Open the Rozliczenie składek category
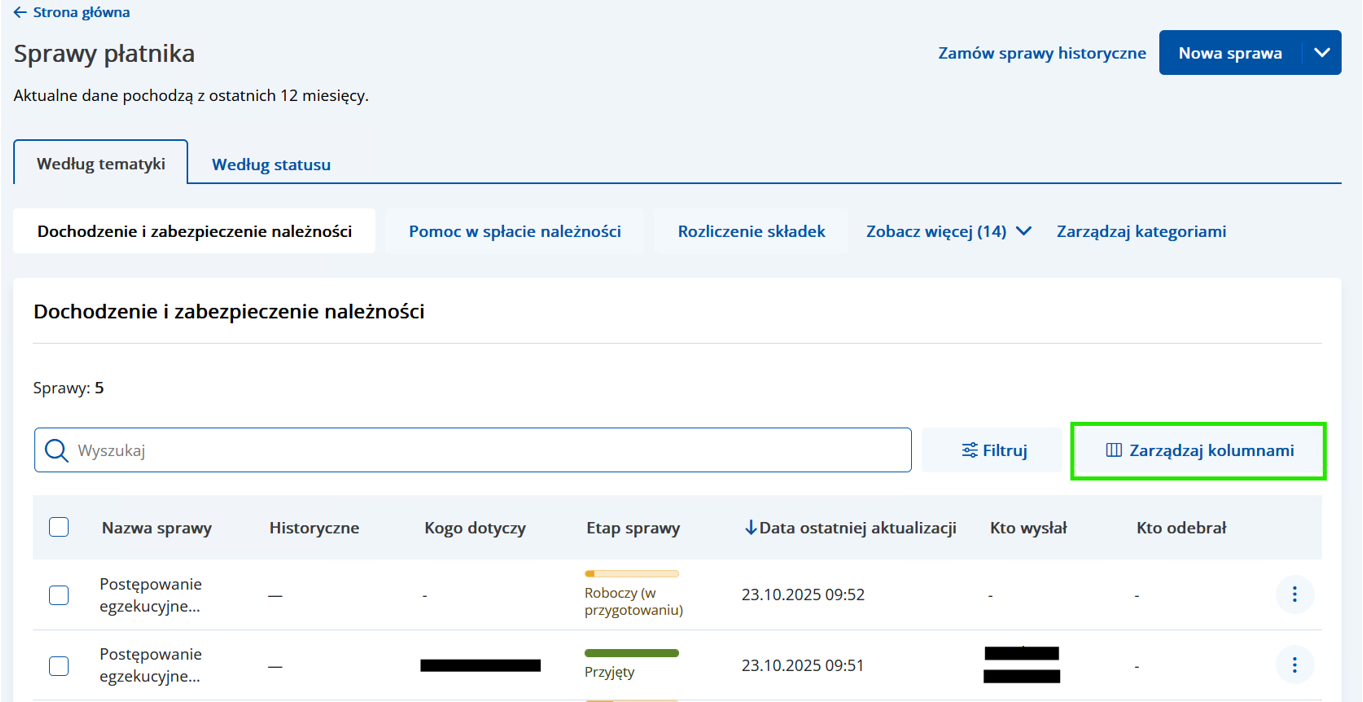 pyautogui.click(x=751, y=231)
